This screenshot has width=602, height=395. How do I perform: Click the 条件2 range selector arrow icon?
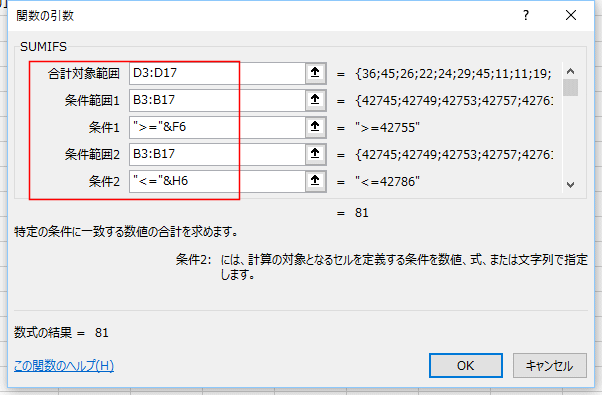pyautogui.click(x=315, y=181)
